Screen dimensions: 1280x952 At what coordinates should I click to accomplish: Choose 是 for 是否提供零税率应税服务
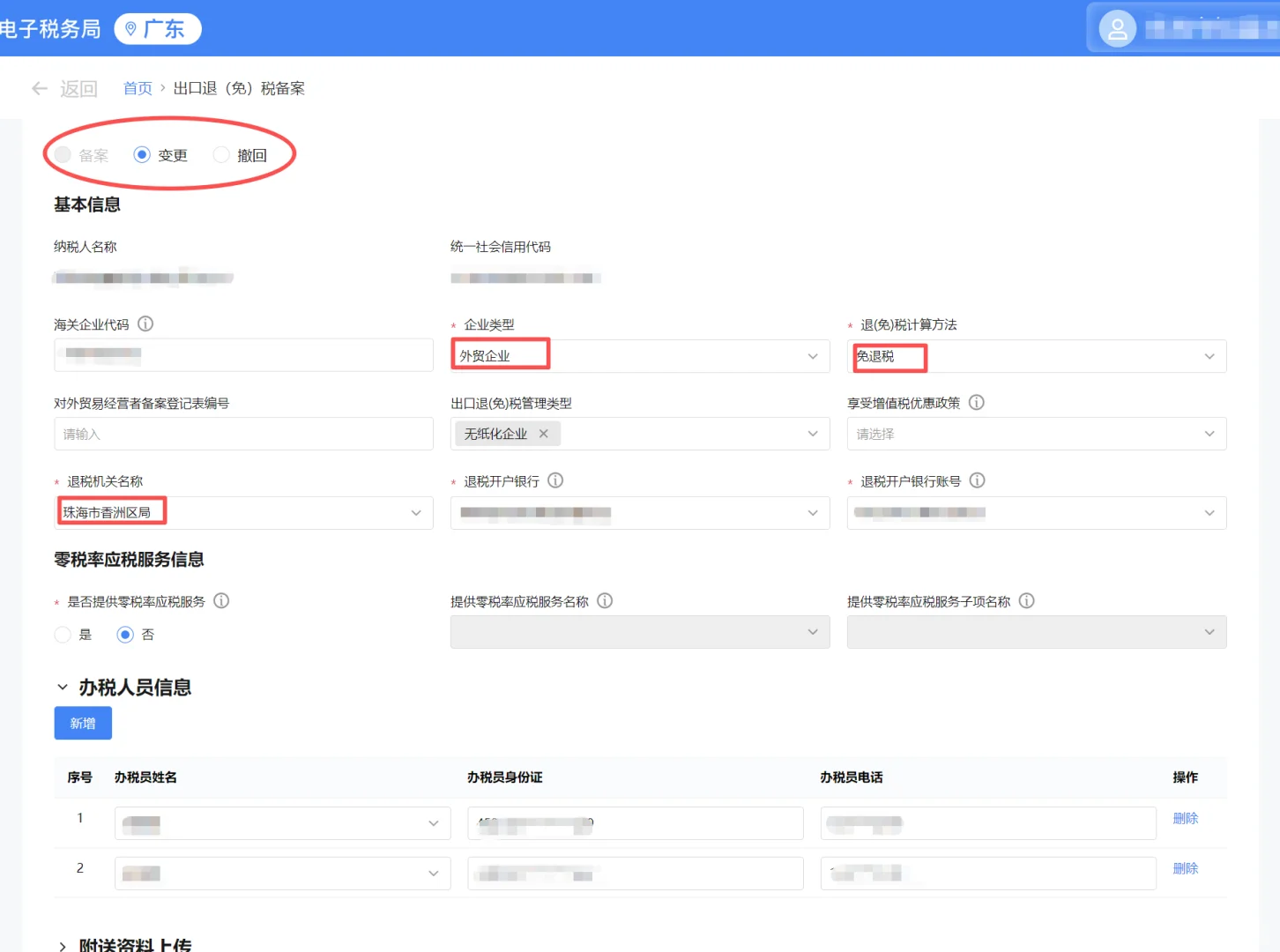pos(63,634)
